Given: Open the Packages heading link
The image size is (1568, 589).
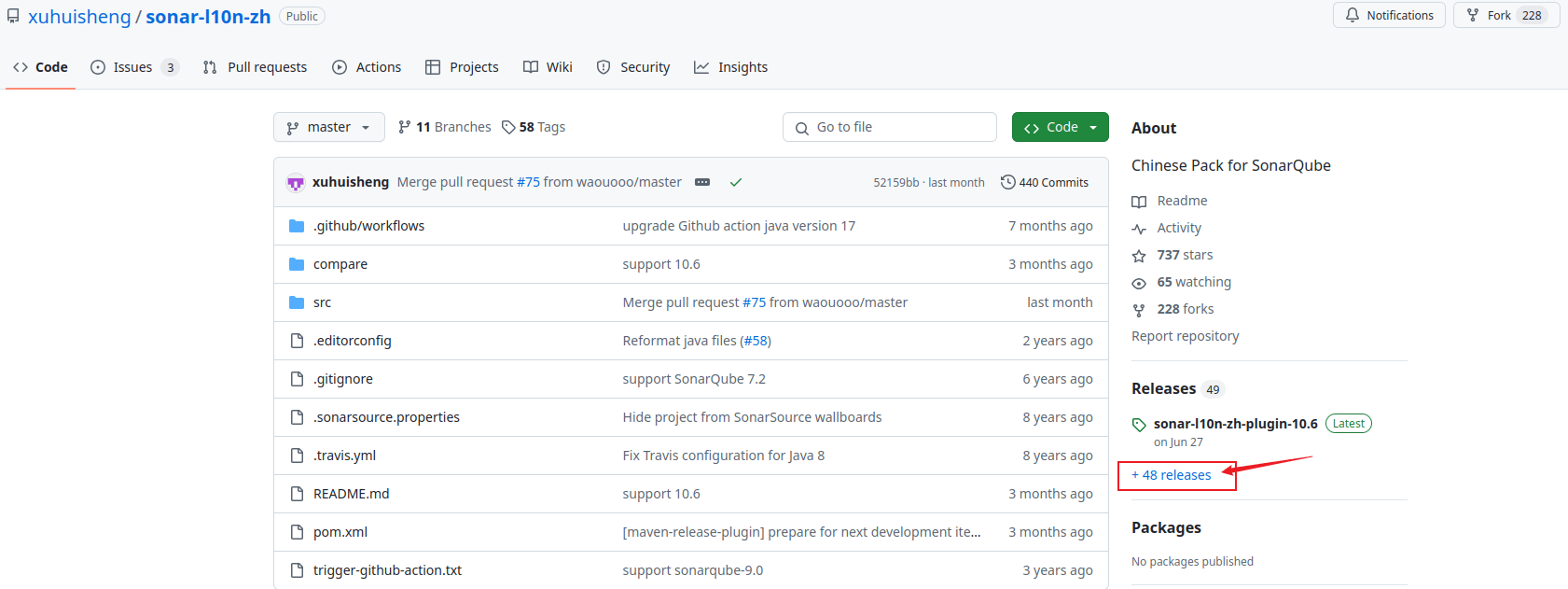Looking at the screenshot, I should click(1166, 527).
